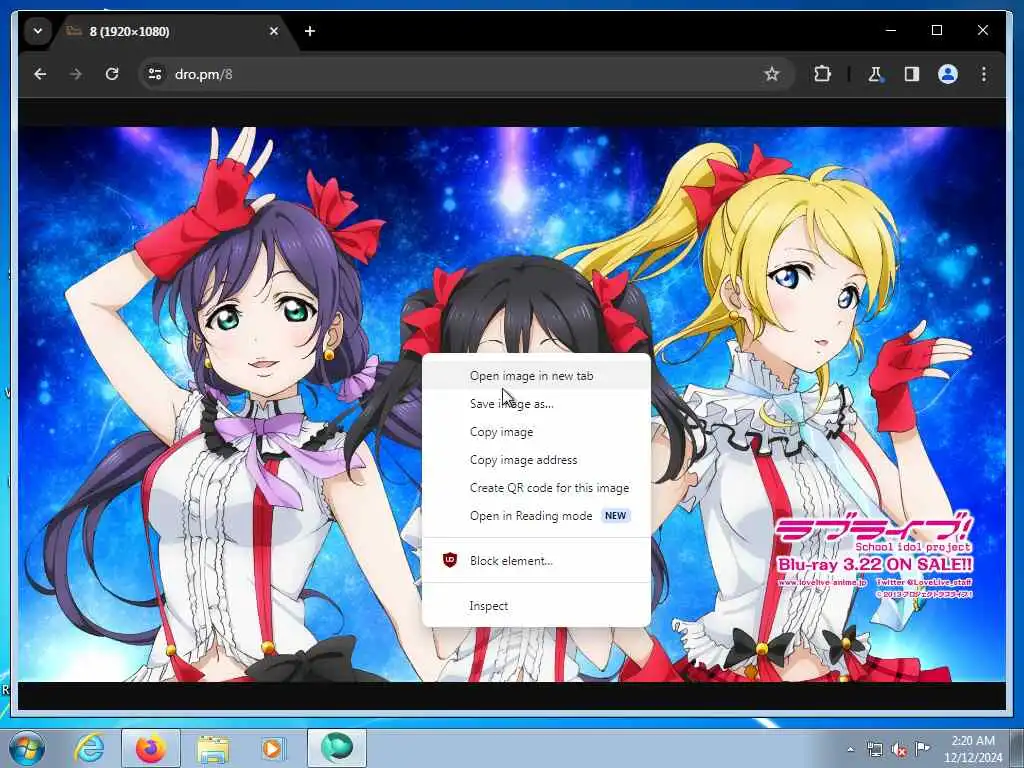Close the '8 (1920×1080)' tab
The height and width of the screenshot is (768, 1024).
click(x=274, y=31)
